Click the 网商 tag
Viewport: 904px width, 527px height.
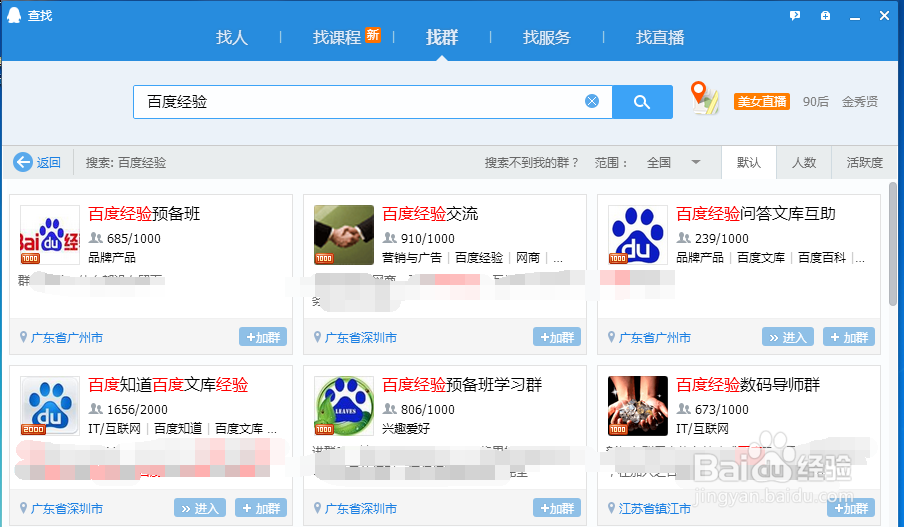(x=528, y=257)
